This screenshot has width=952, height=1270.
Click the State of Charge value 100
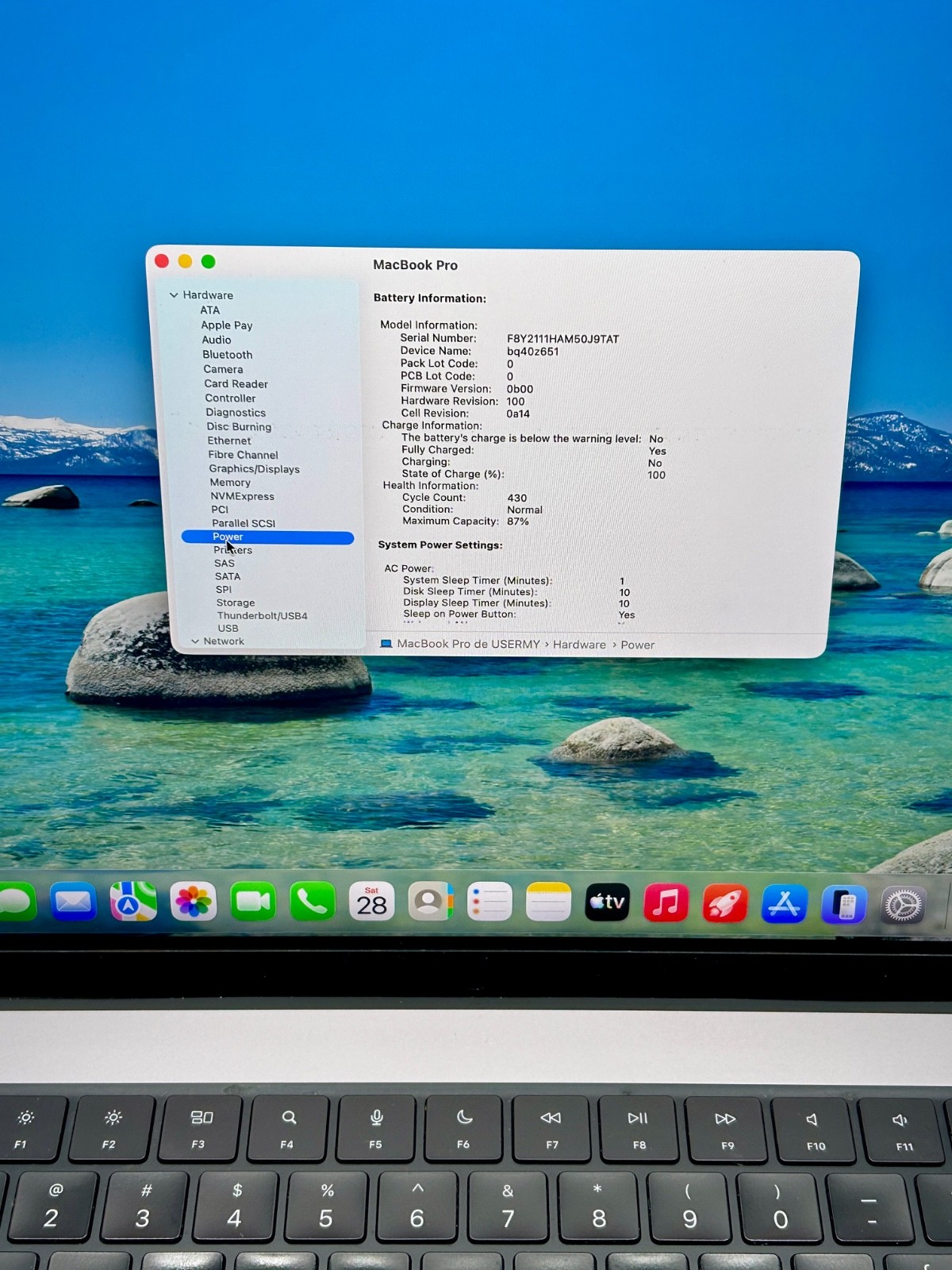pyautogui.click(x=656, y=475)
